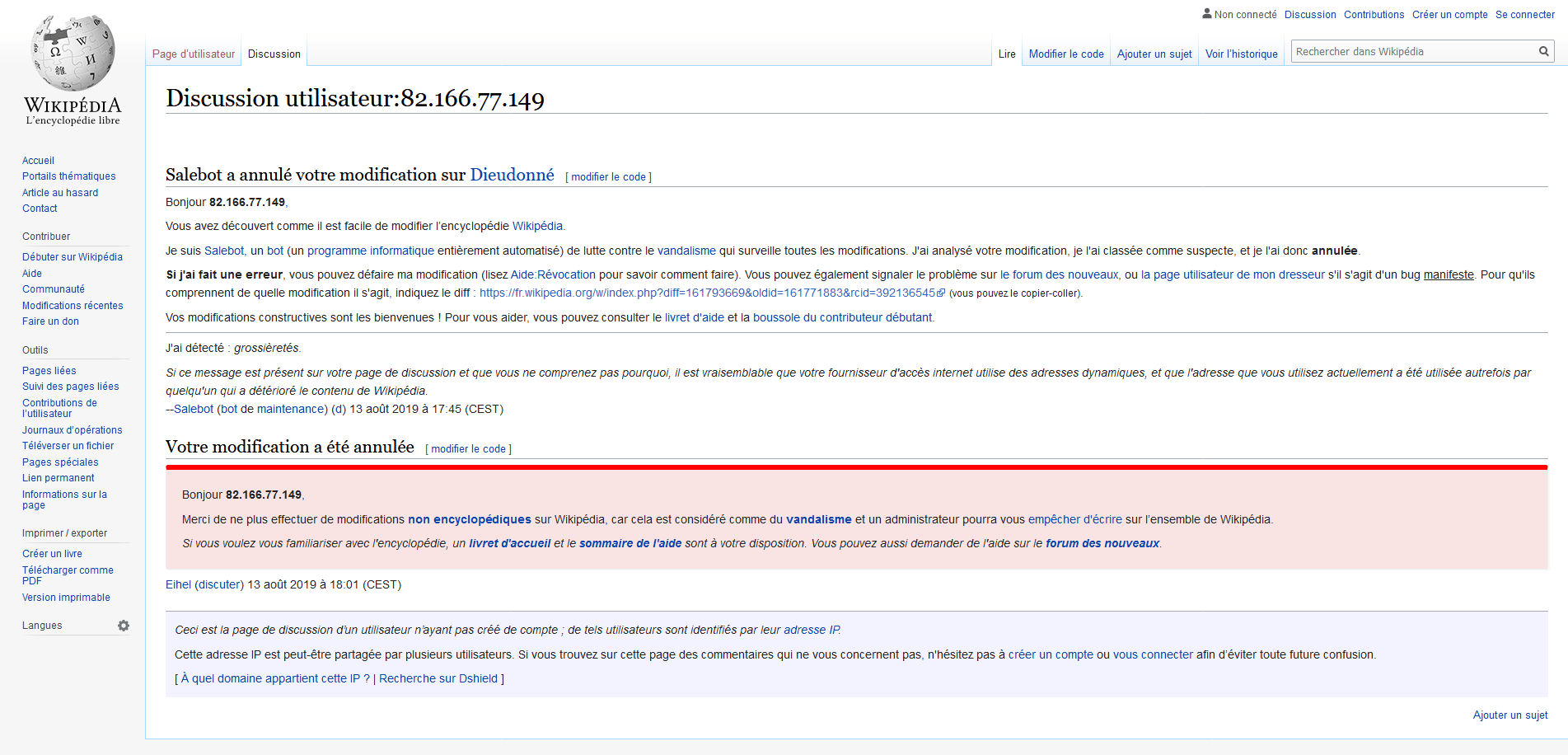This screenshot has width=1568, height=755.
Task: Open livret d'accueil link
Action: tap(510, 543)
